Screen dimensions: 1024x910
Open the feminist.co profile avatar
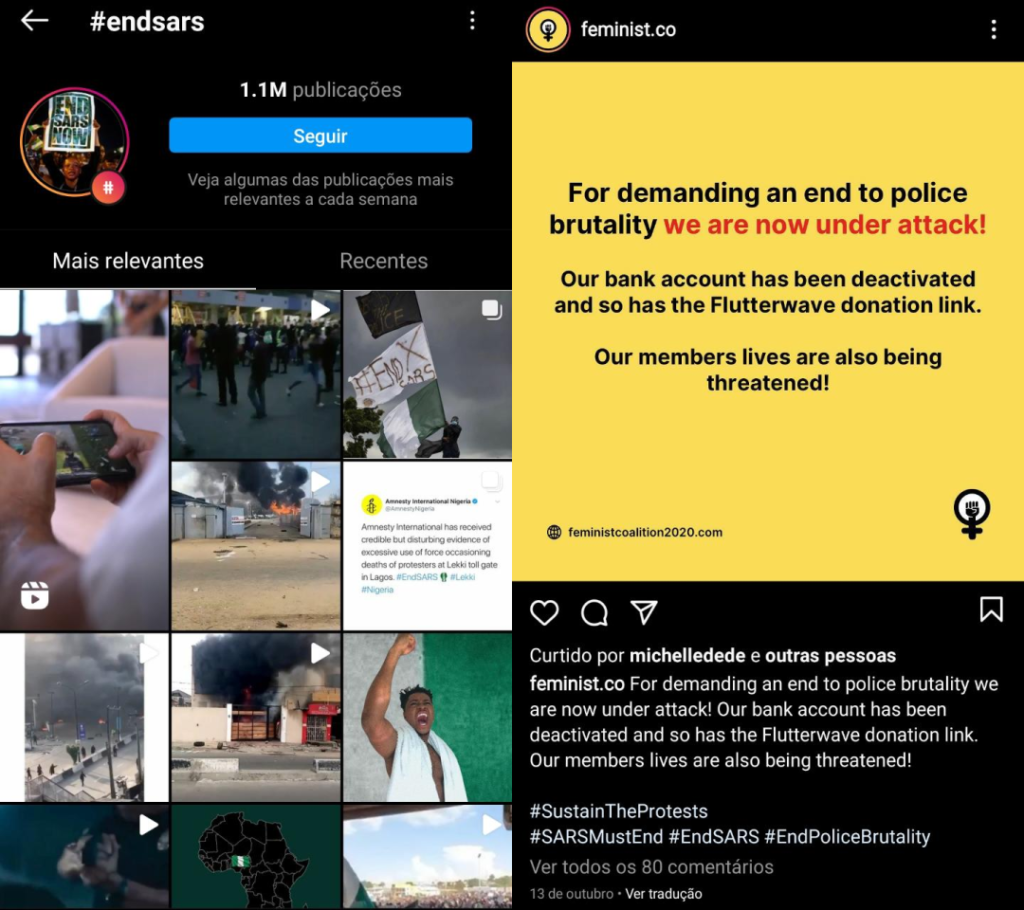point(548,29)
